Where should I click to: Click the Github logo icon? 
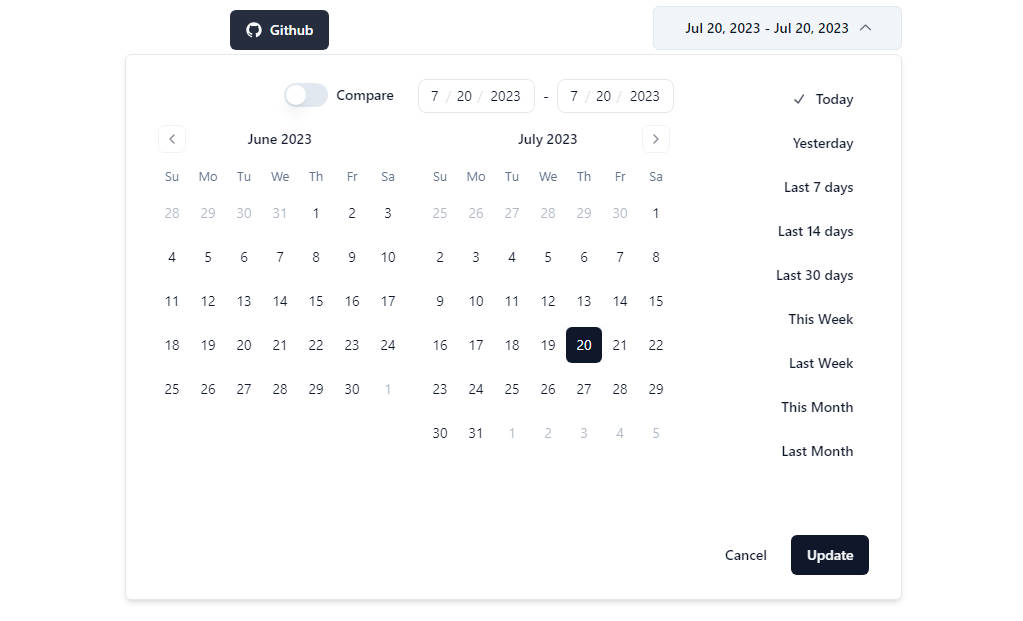click(x=251, y=29)
